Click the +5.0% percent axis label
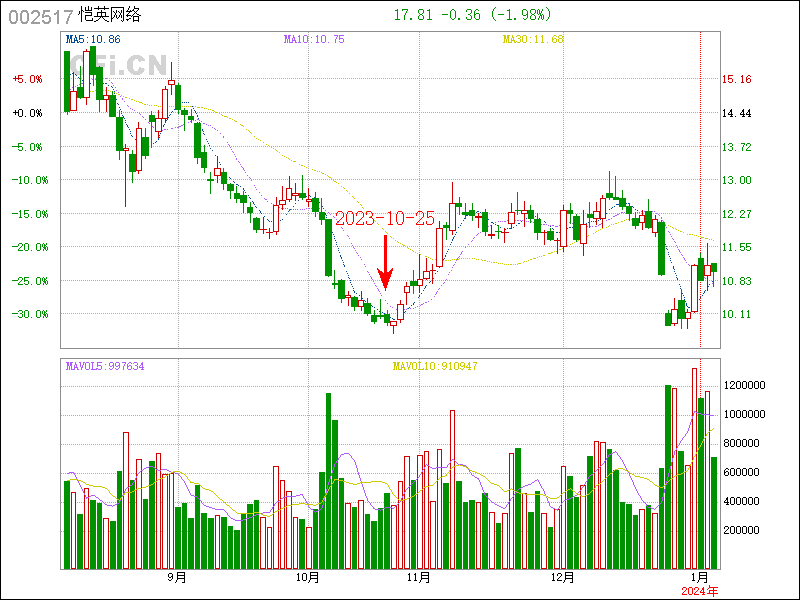 point(27,80)
